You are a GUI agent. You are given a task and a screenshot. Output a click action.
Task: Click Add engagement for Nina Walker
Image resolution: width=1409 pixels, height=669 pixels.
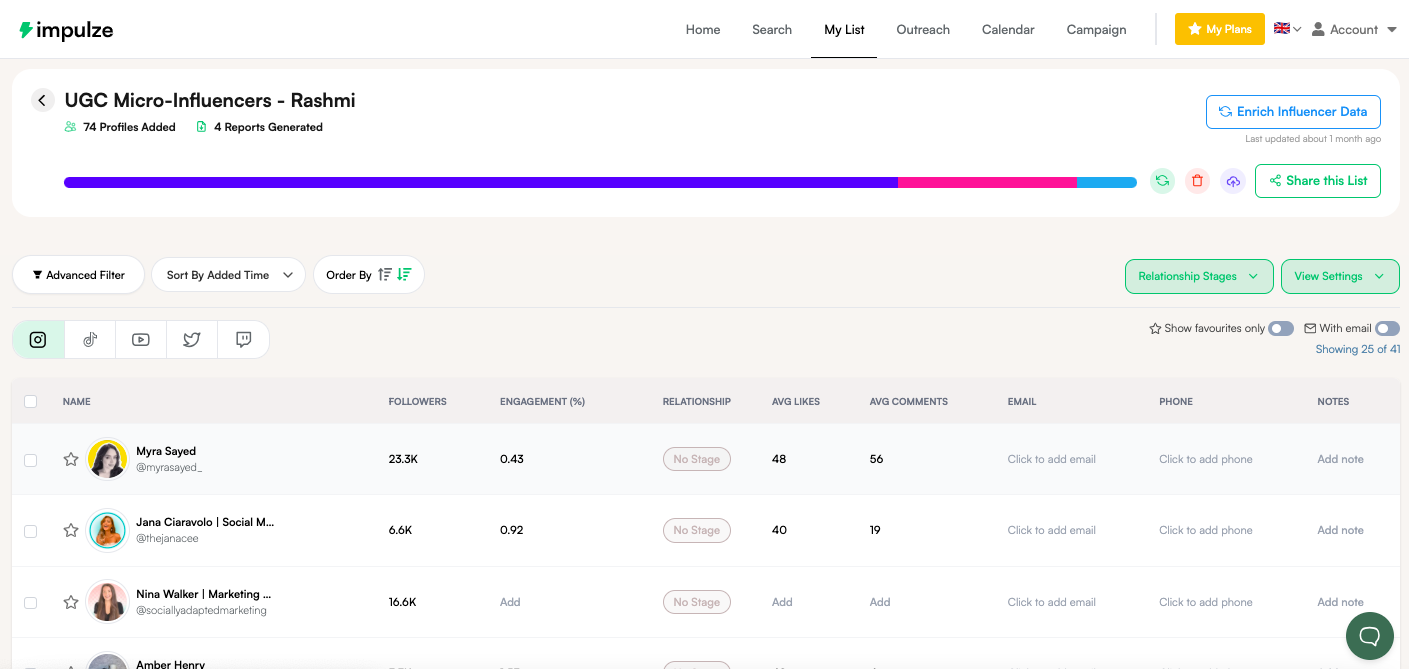[510, 602]
